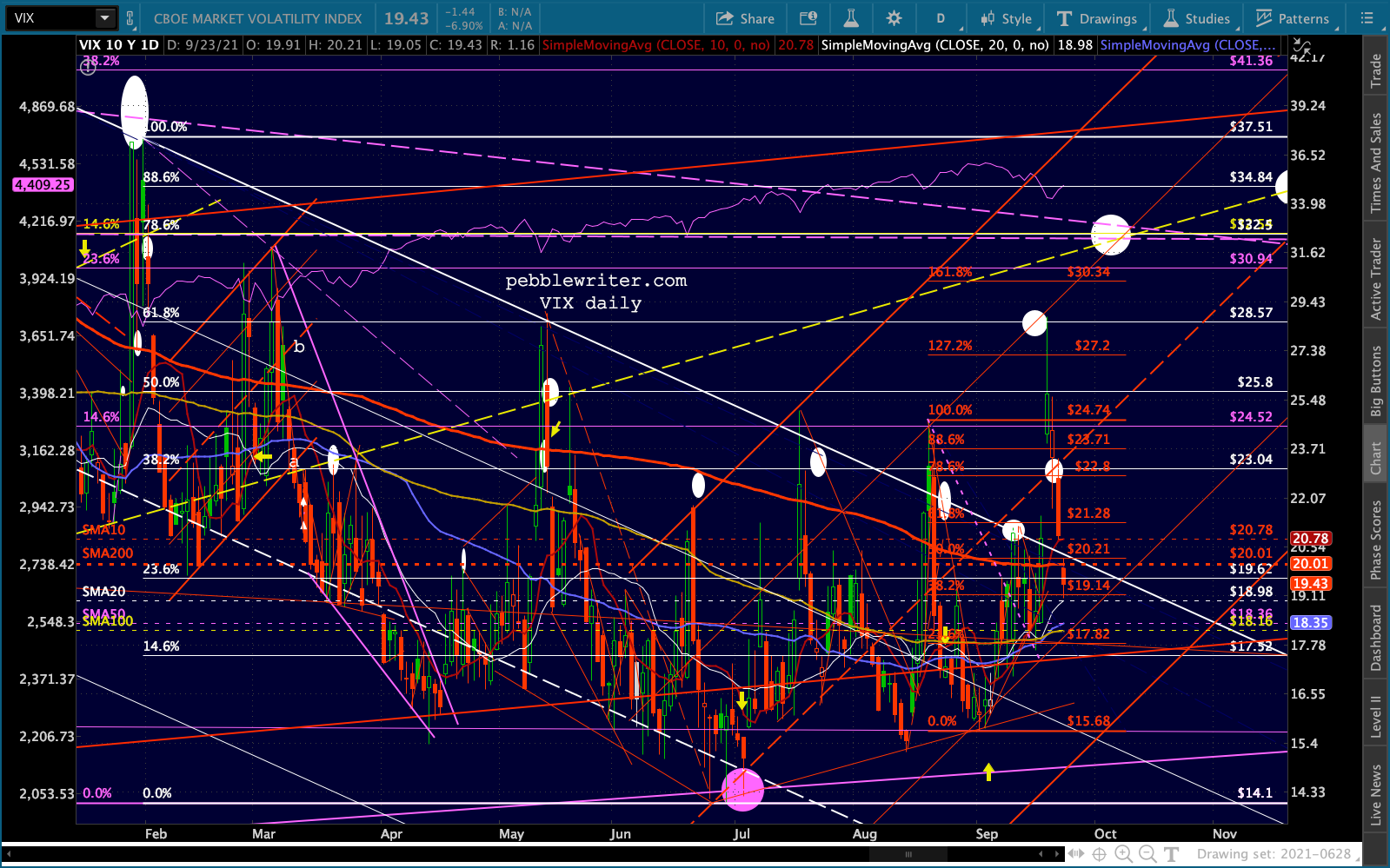Select the text drawing tool icon
Image resolution: width=1390 pixels, height=868 pixels.
tap(1172, 854)
